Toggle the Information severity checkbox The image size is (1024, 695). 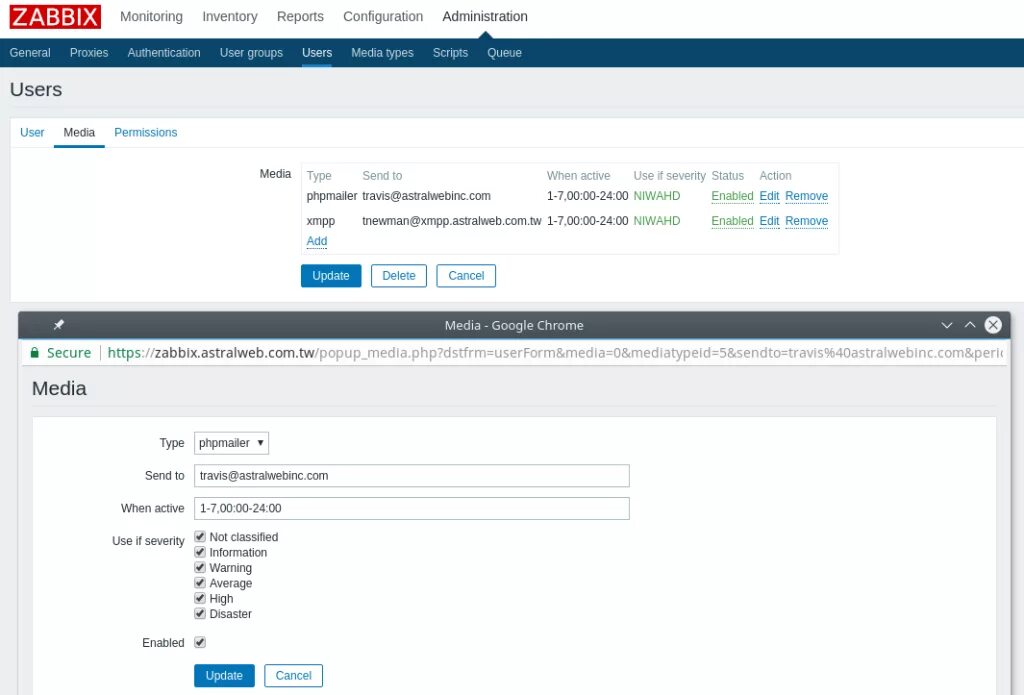click(200, 552)
